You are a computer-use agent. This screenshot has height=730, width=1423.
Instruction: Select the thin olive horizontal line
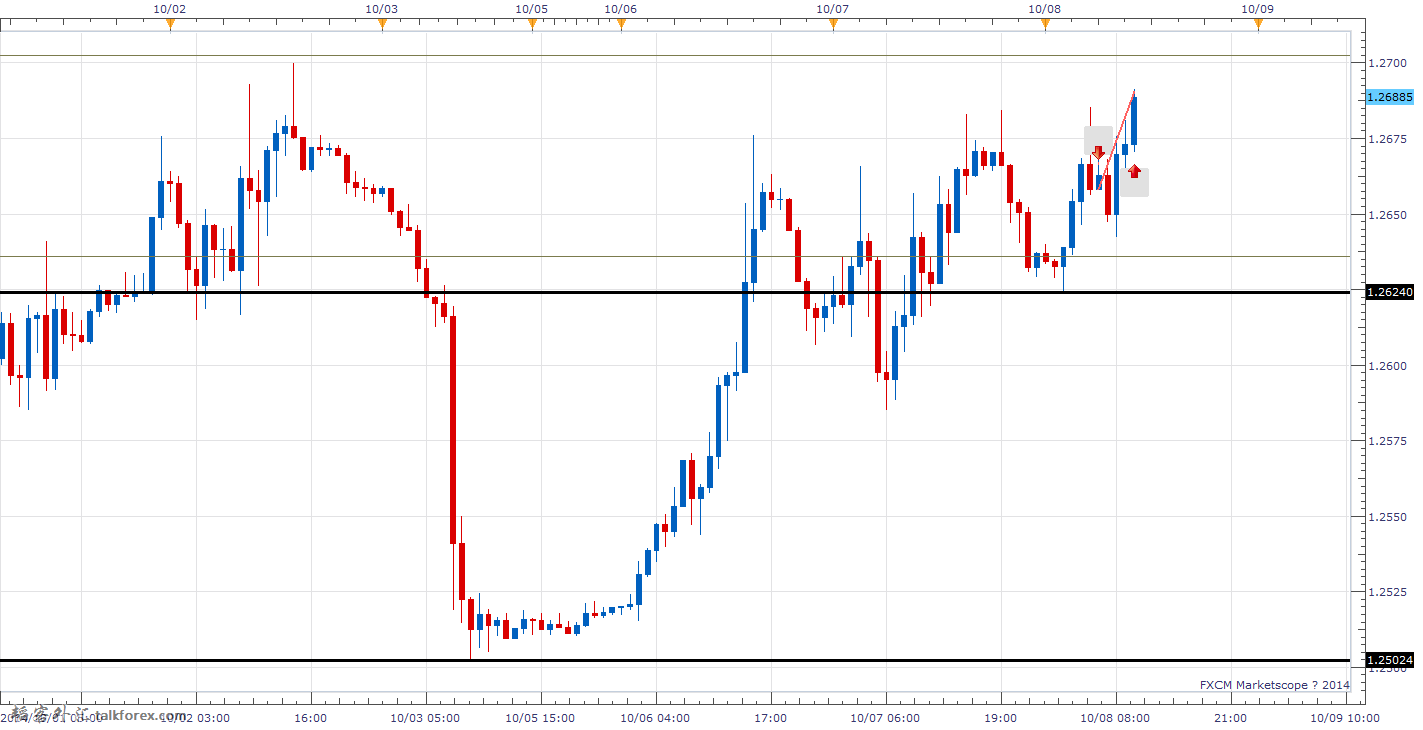pos(675,256)
